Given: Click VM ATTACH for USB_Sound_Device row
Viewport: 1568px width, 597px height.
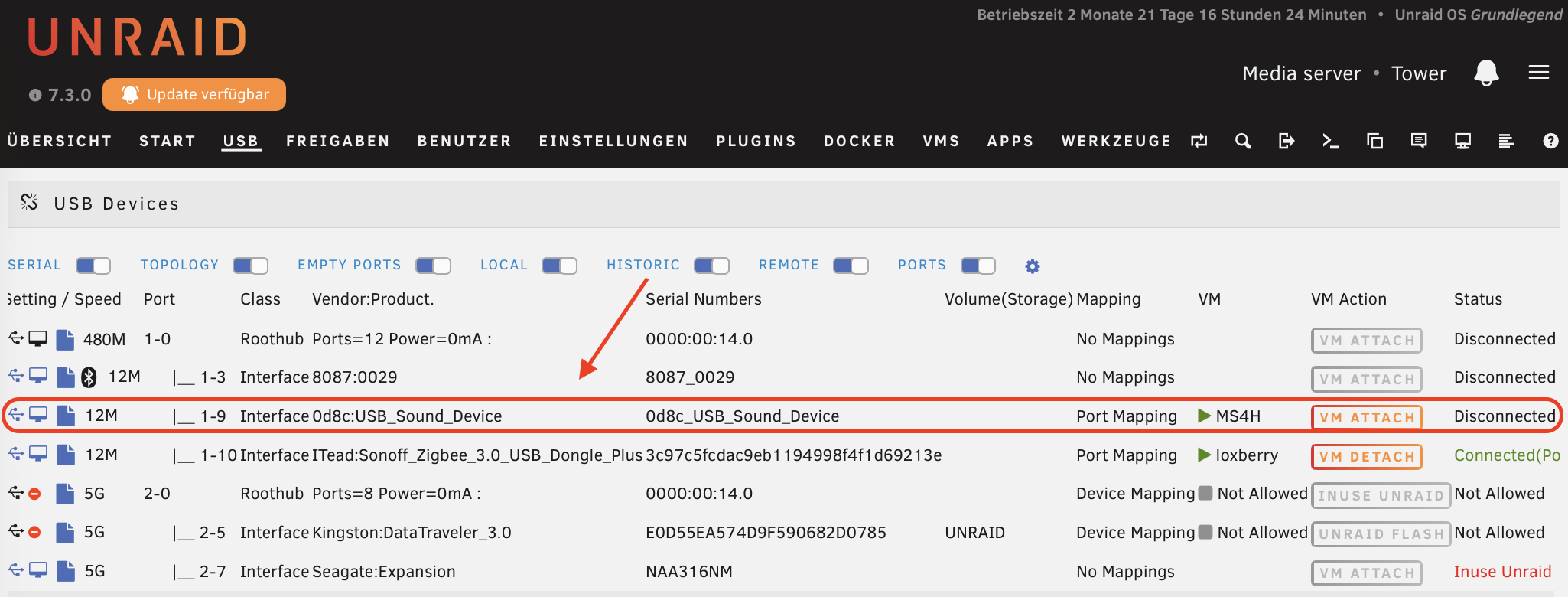Looking at the screenshot, I should tap(1367, 417).
